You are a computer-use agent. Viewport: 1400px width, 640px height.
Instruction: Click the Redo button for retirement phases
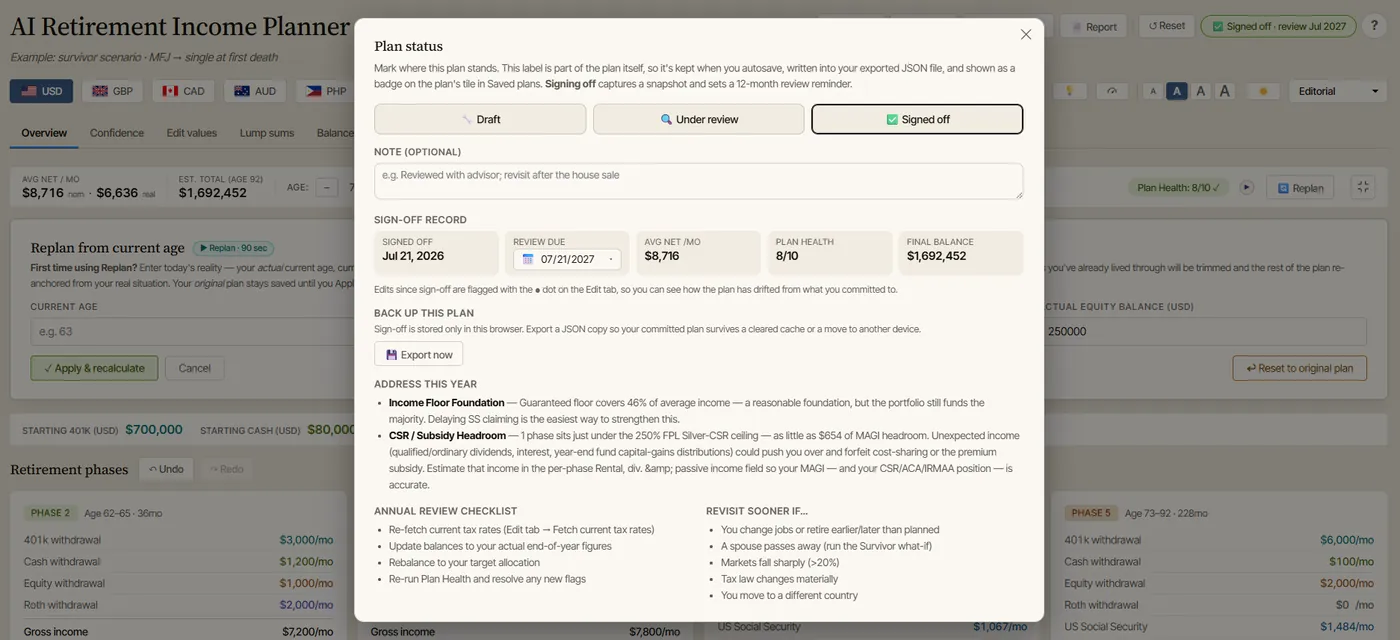225,469
